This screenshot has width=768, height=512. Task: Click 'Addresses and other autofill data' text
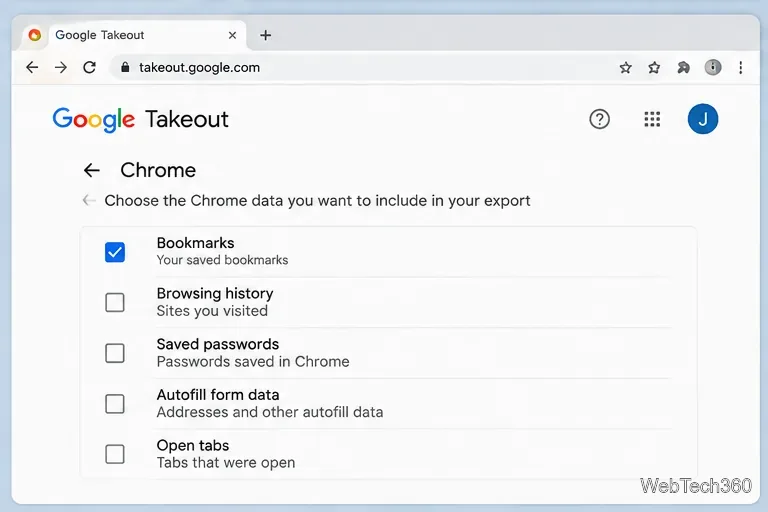click(270, 412)
